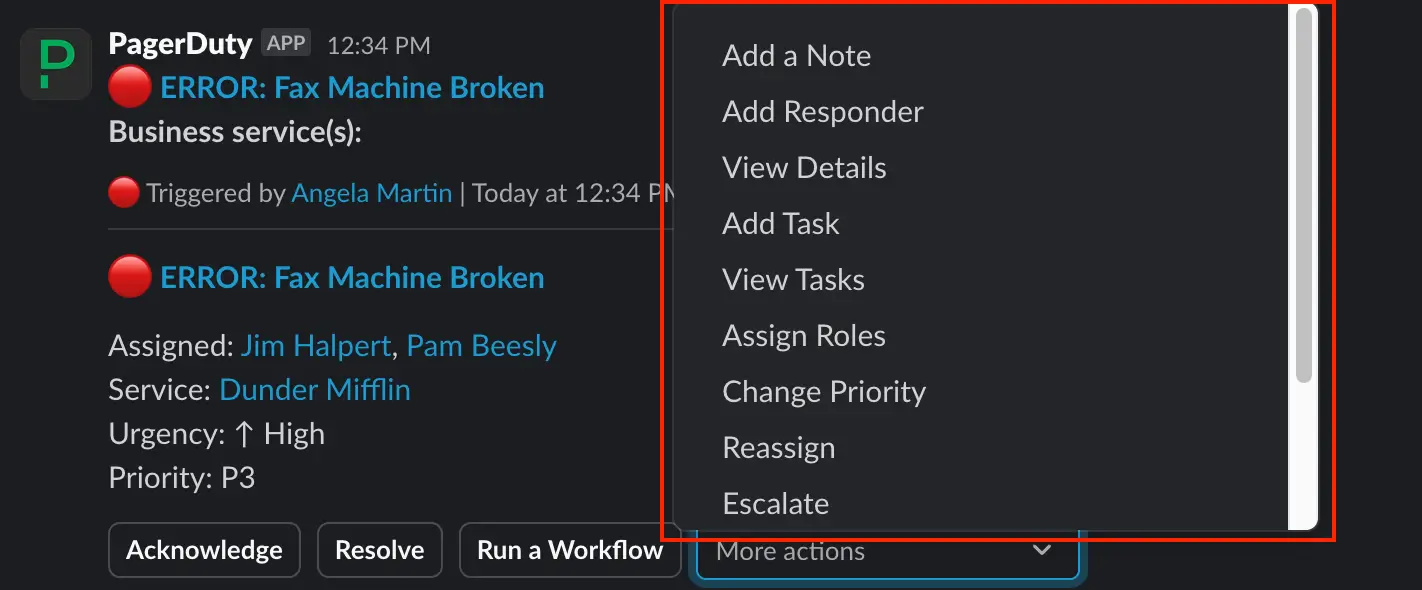The width and height of the screenshot is (1422, 590).
Task: Open View Tasks from the actions list
Action: coord(793,280)
